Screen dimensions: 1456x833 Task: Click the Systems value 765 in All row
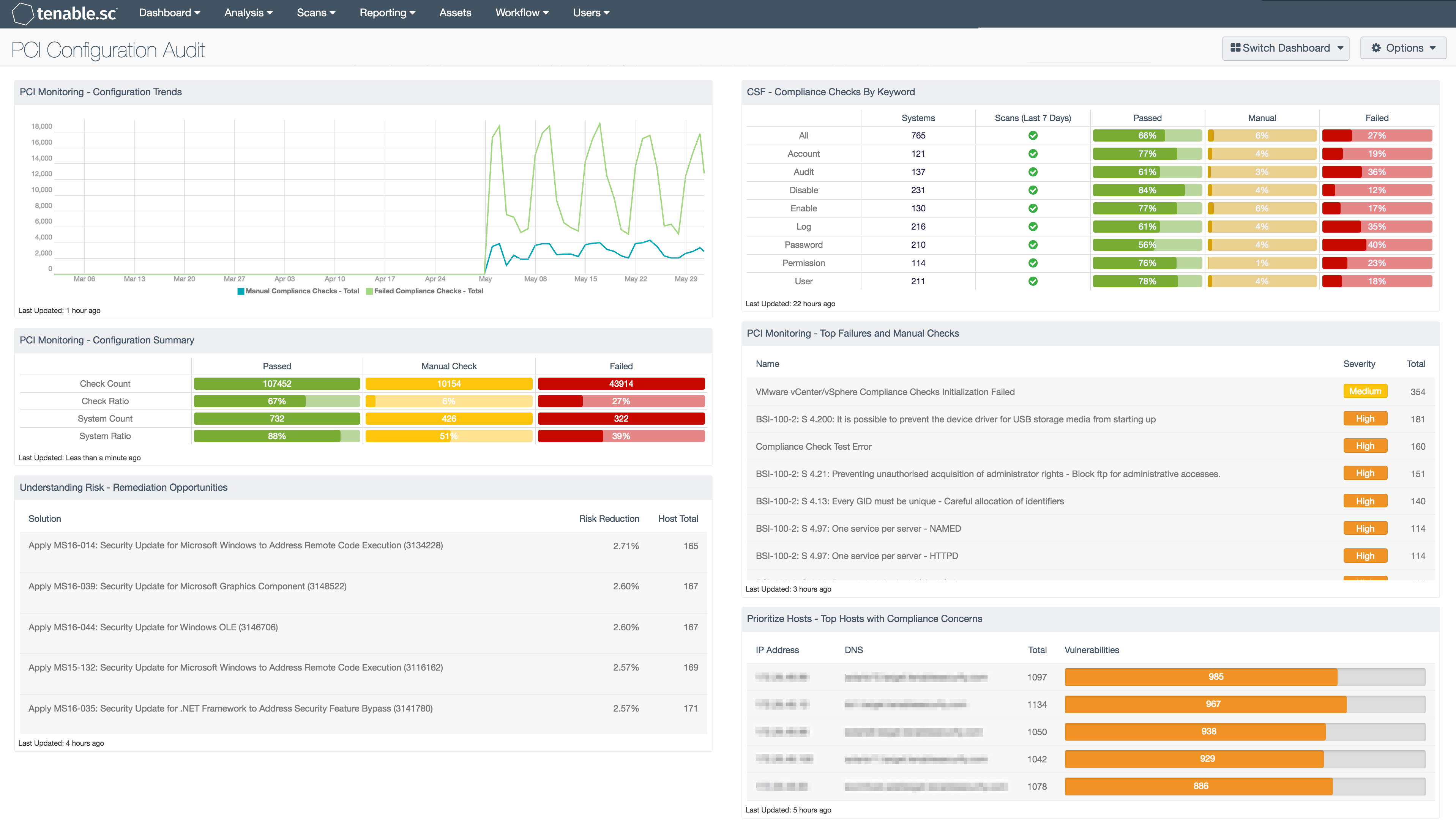tap(918, 135)
